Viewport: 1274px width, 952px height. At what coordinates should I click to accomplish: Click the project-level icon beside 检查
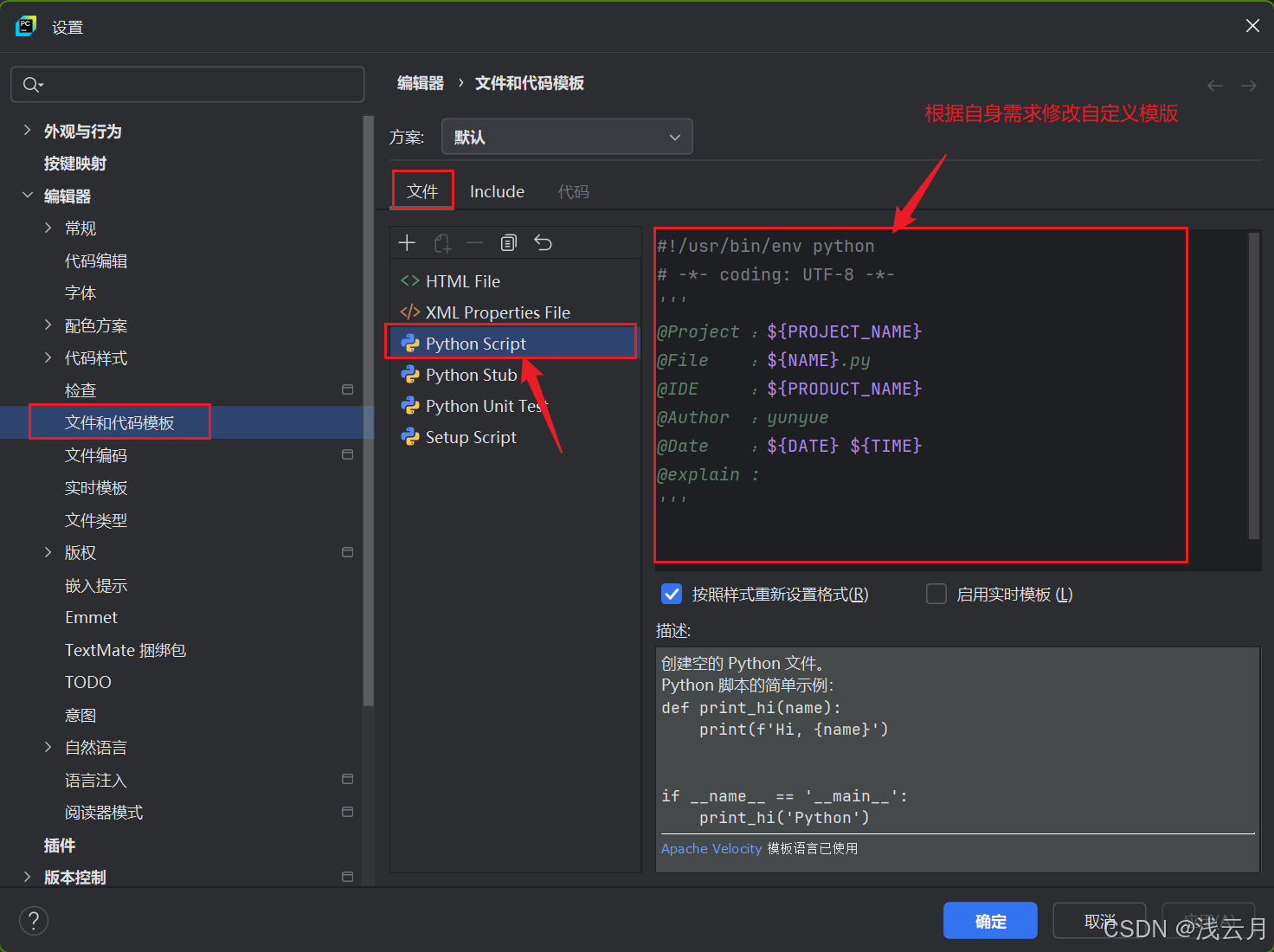pyautogui.click(x=347, y=389)
